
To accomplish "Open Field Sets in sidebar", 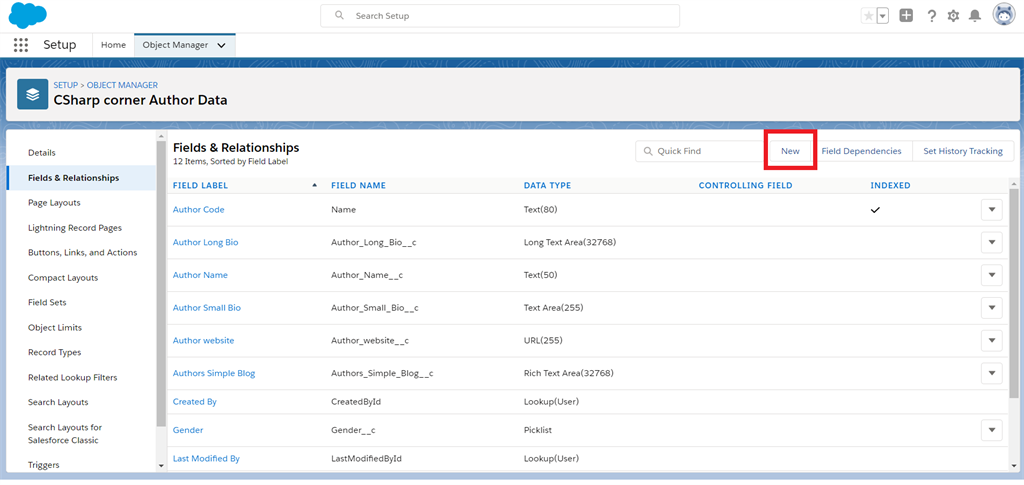I will 47,302.
